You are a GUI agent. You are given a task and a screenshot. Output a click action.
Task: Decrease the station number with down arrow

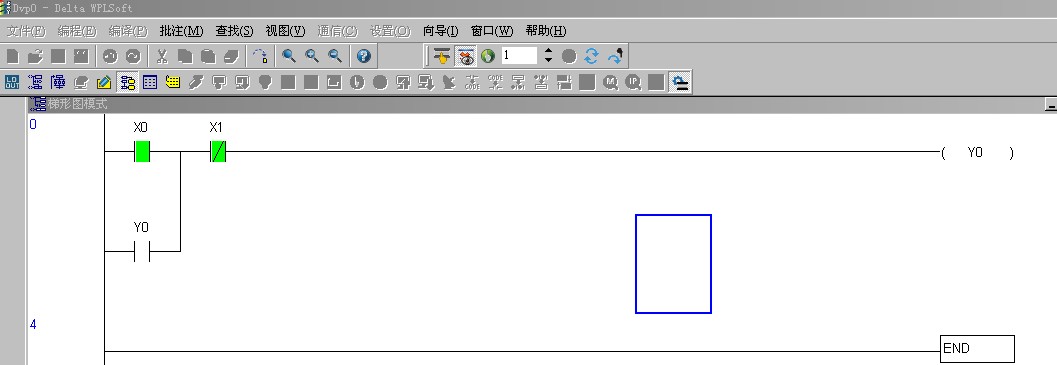[548, 60]
